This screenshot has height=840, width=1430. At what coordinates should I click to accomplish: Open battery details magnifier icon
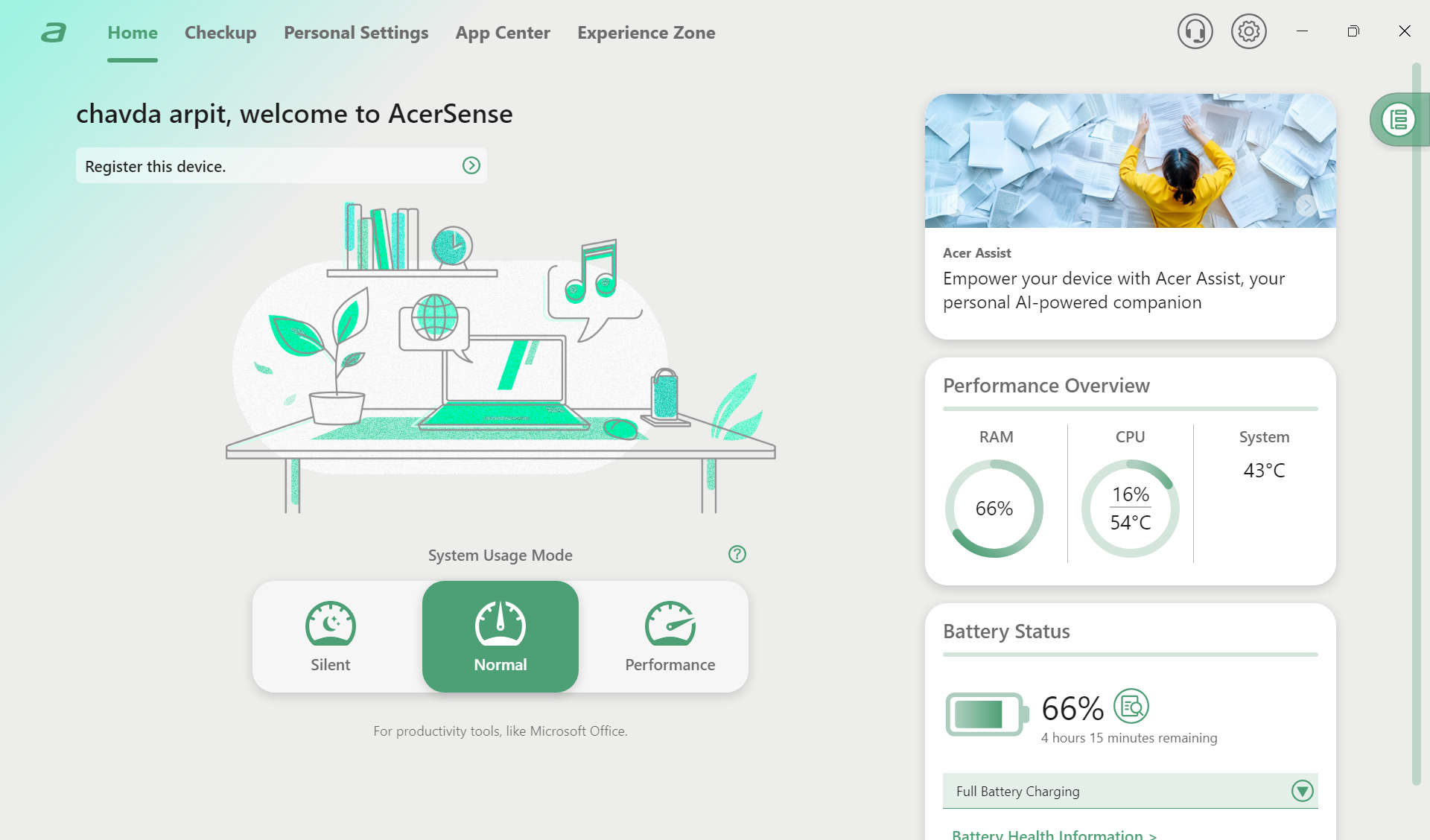coord(1131,706)
